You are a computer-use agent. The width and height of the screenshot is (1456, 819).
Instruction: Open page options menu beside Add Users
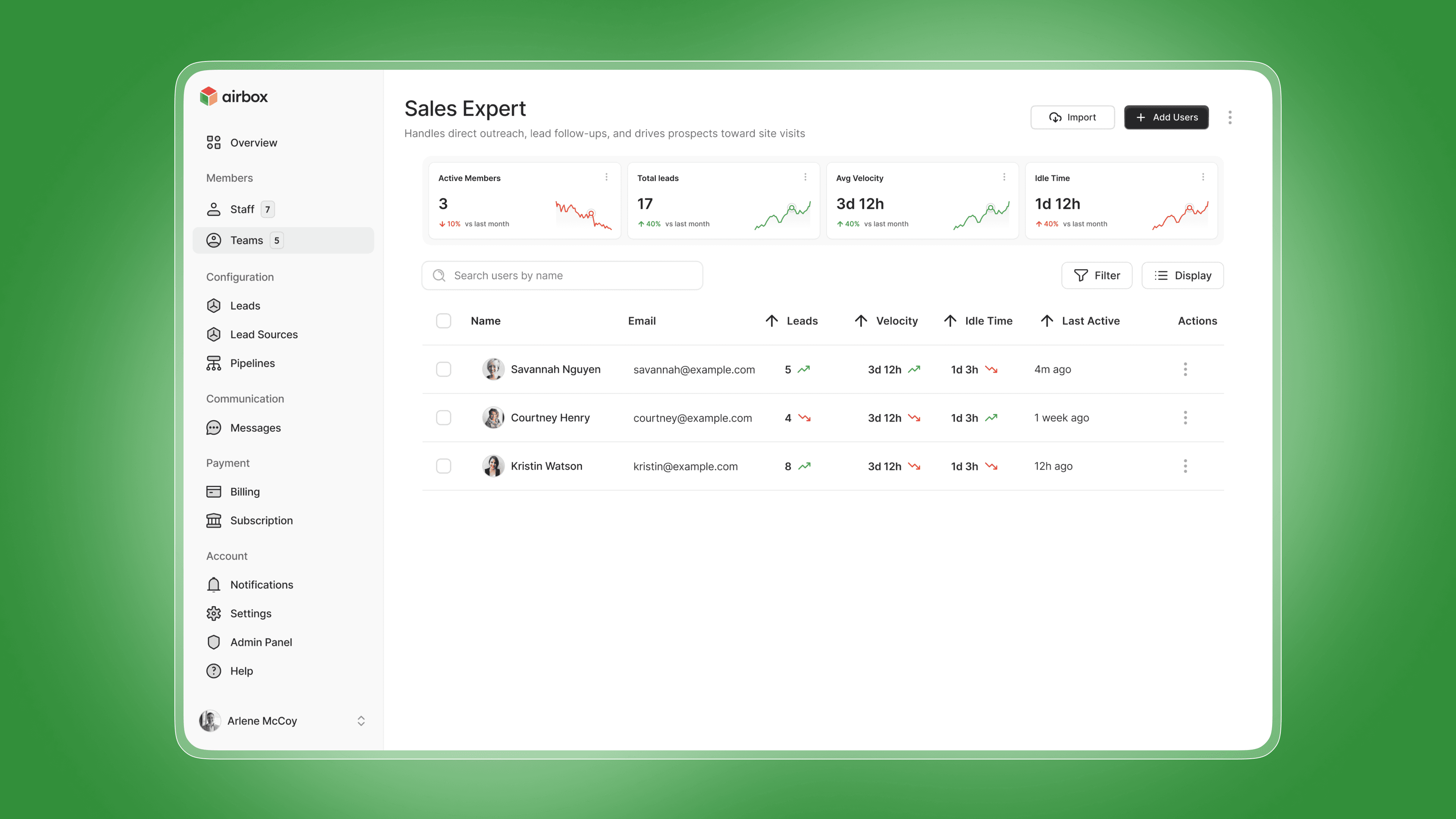[1230, 118]
